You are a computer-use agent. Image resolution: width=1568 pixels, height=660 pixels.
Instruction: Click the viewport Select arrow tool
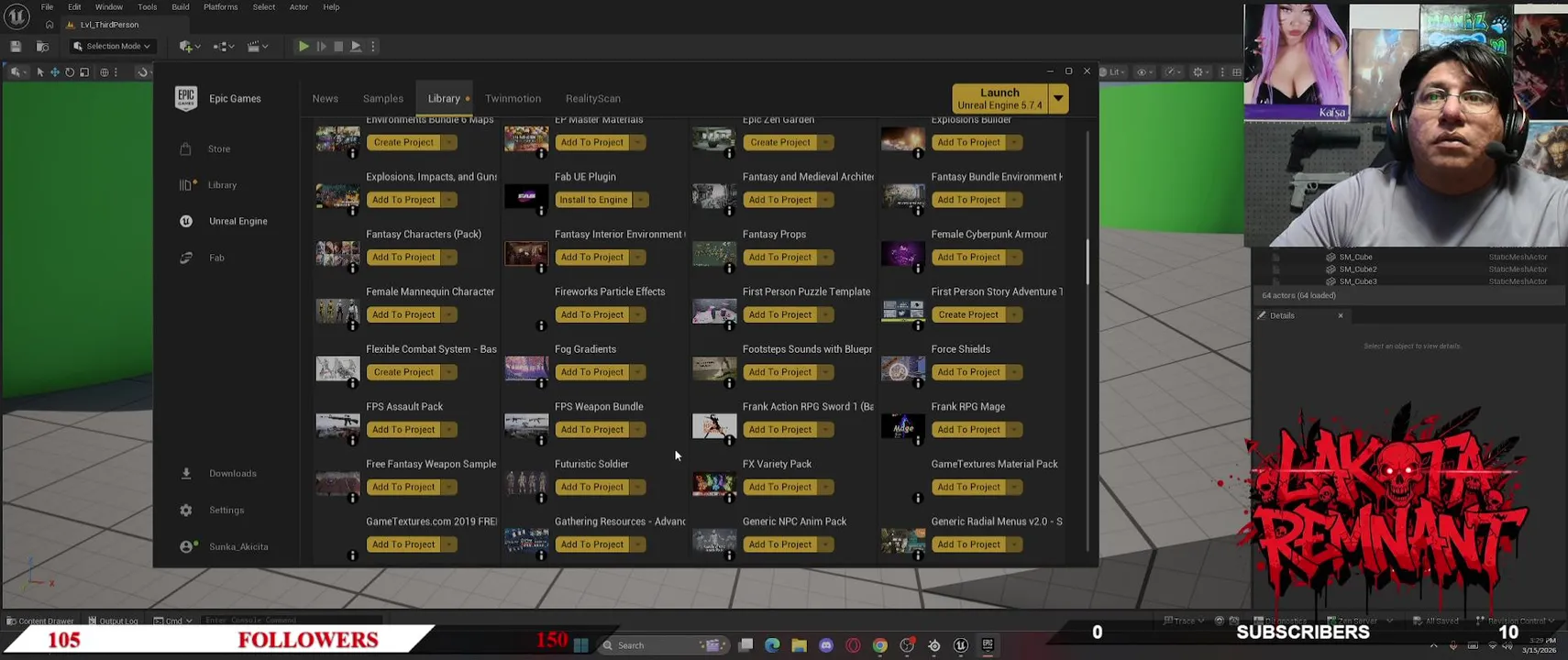(x=39, y=72)
